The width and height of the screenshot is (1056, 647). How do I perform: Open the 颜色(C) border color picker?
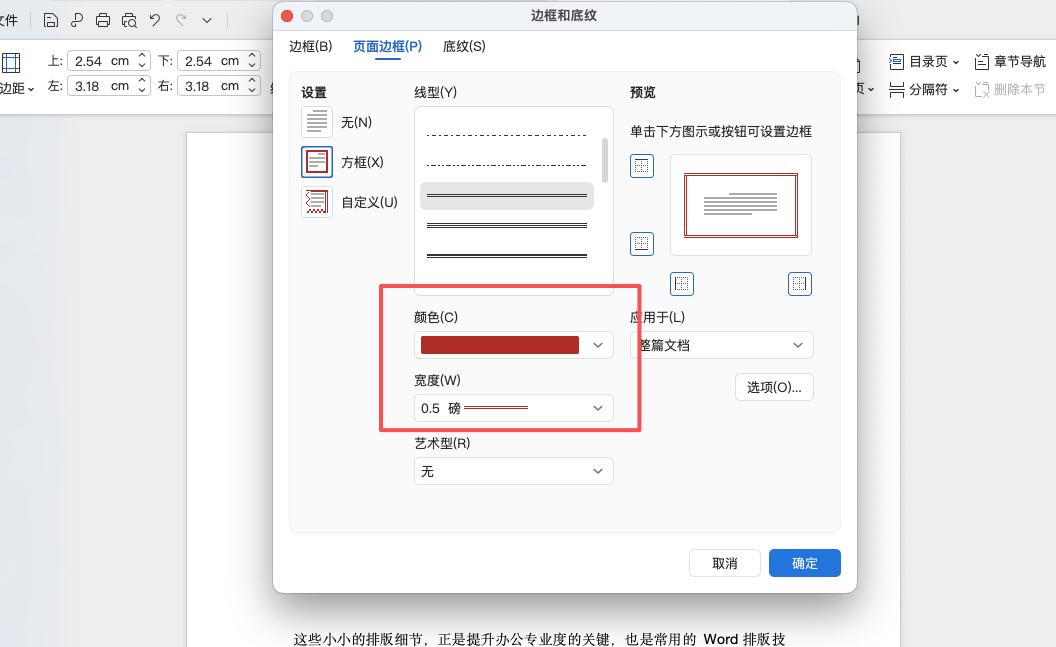pos(513,344)
